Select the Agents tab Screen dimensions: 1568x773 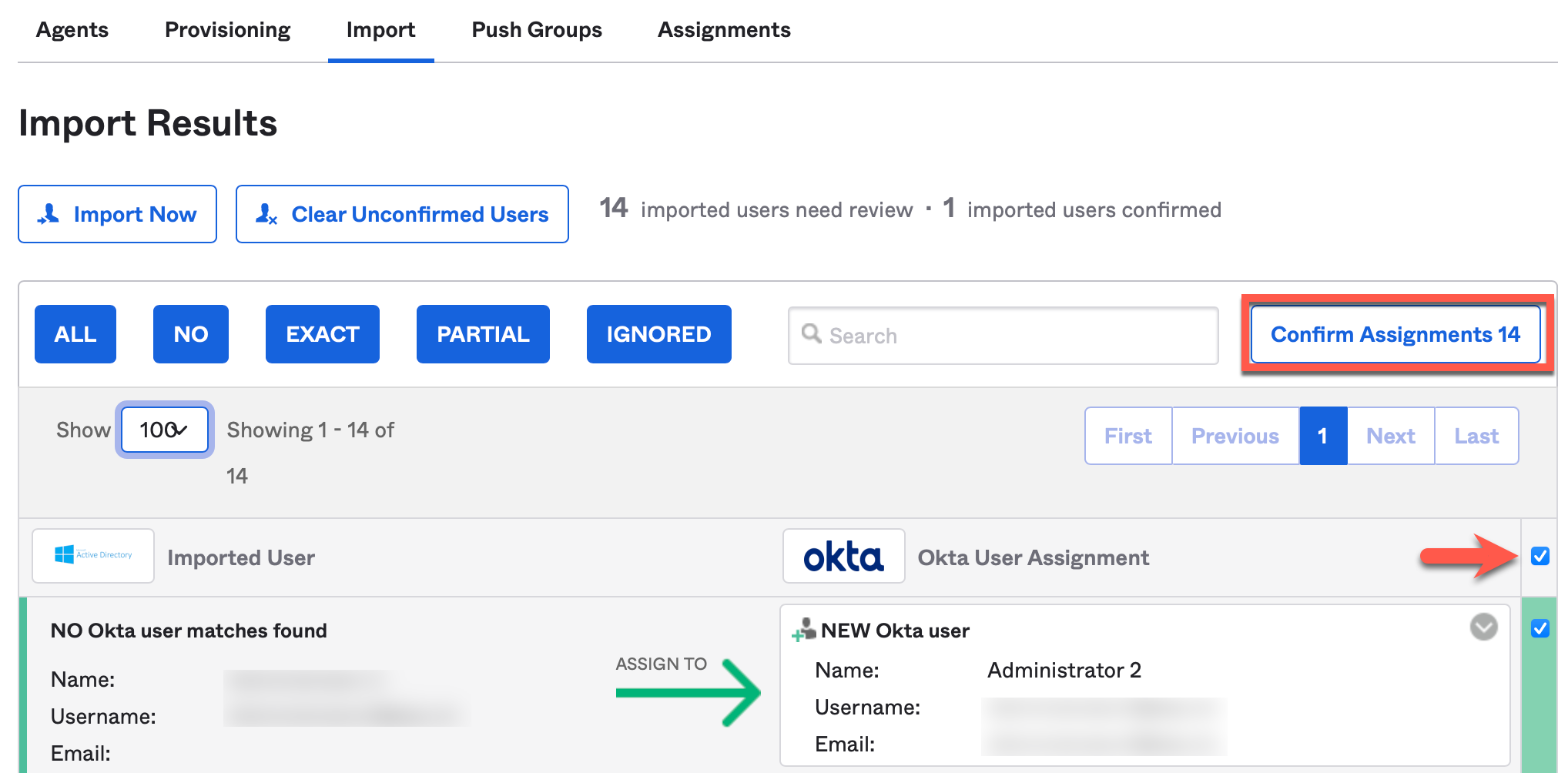[72, 30]
